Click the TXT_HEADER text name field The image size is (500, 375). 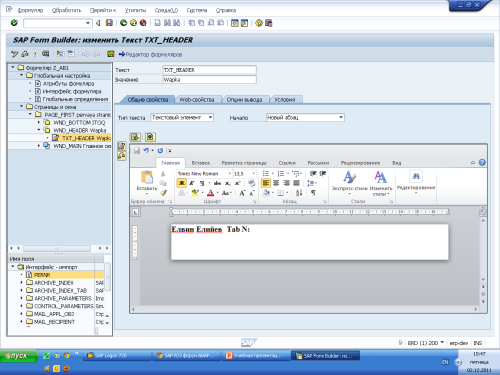[x=209, y=70]
